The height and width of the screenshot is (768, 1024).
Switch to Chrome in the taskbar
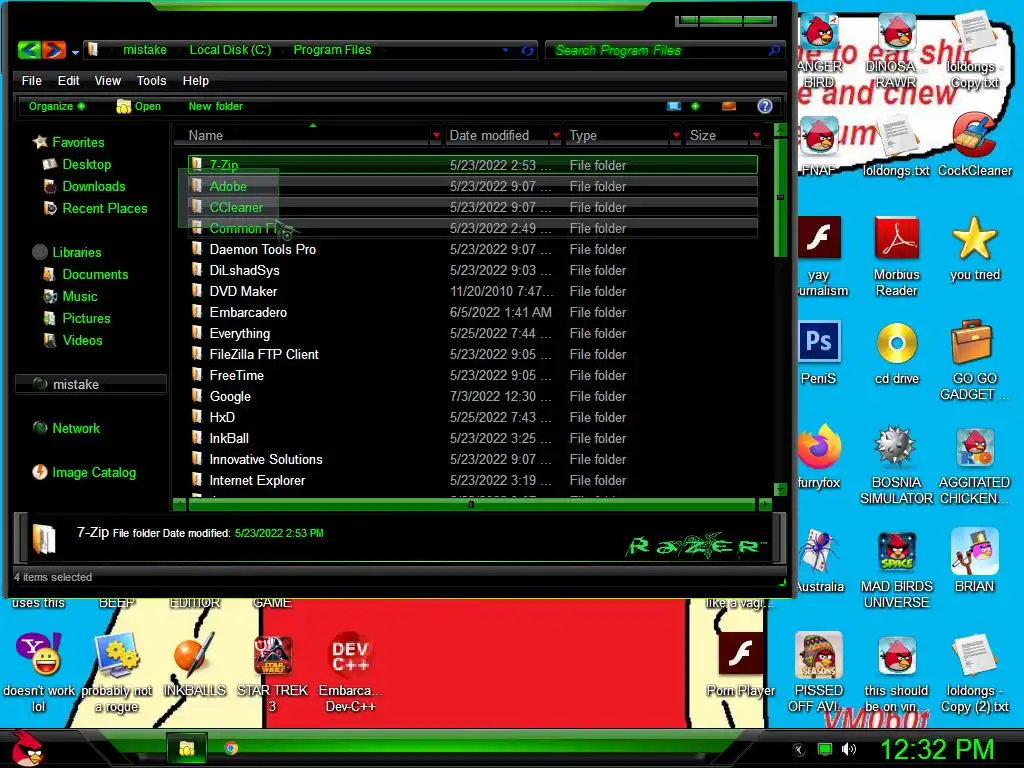pyautogui.click(x=231, y=748)
